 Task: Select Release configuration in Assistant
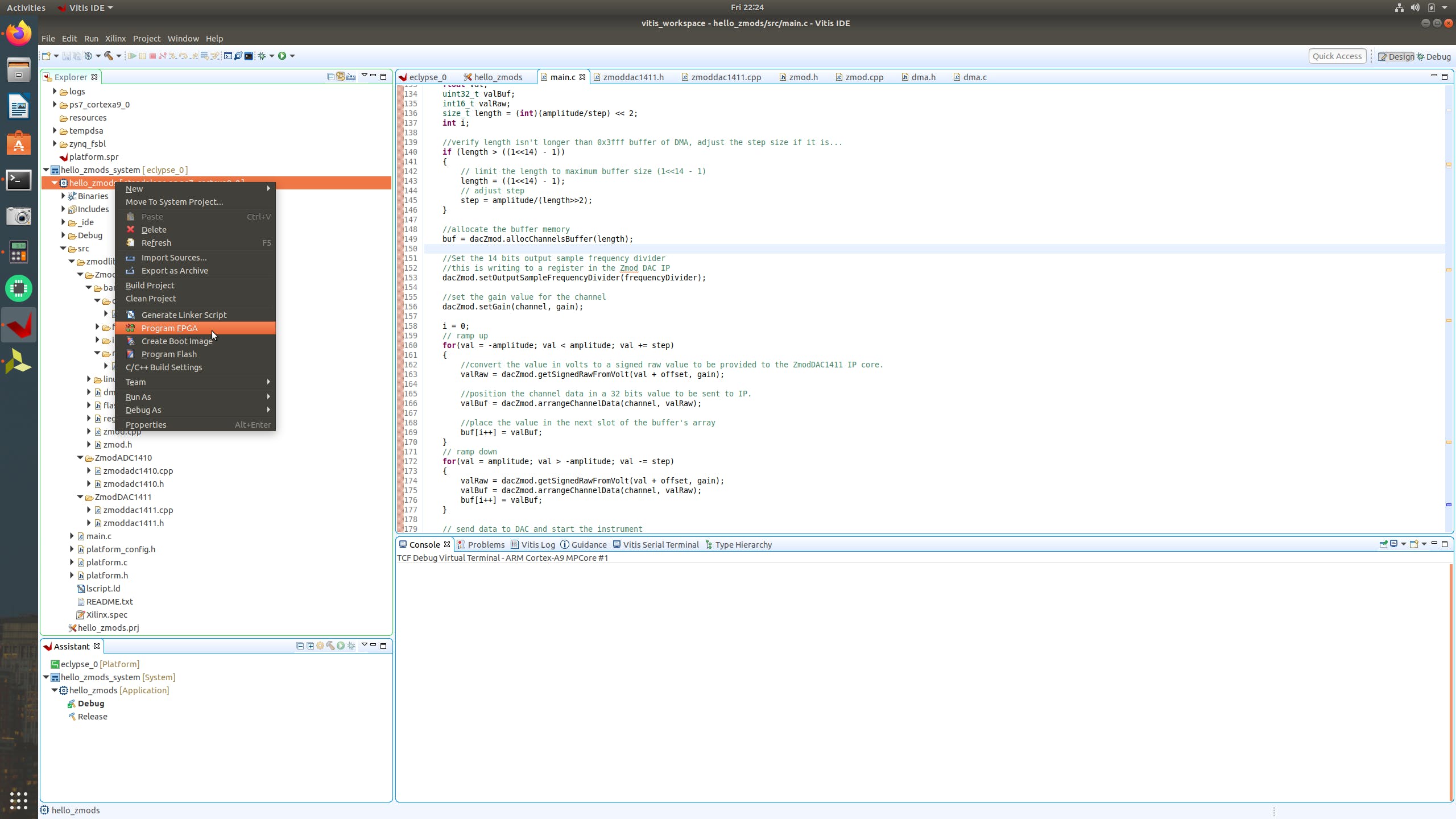click(x=92, y=716)
